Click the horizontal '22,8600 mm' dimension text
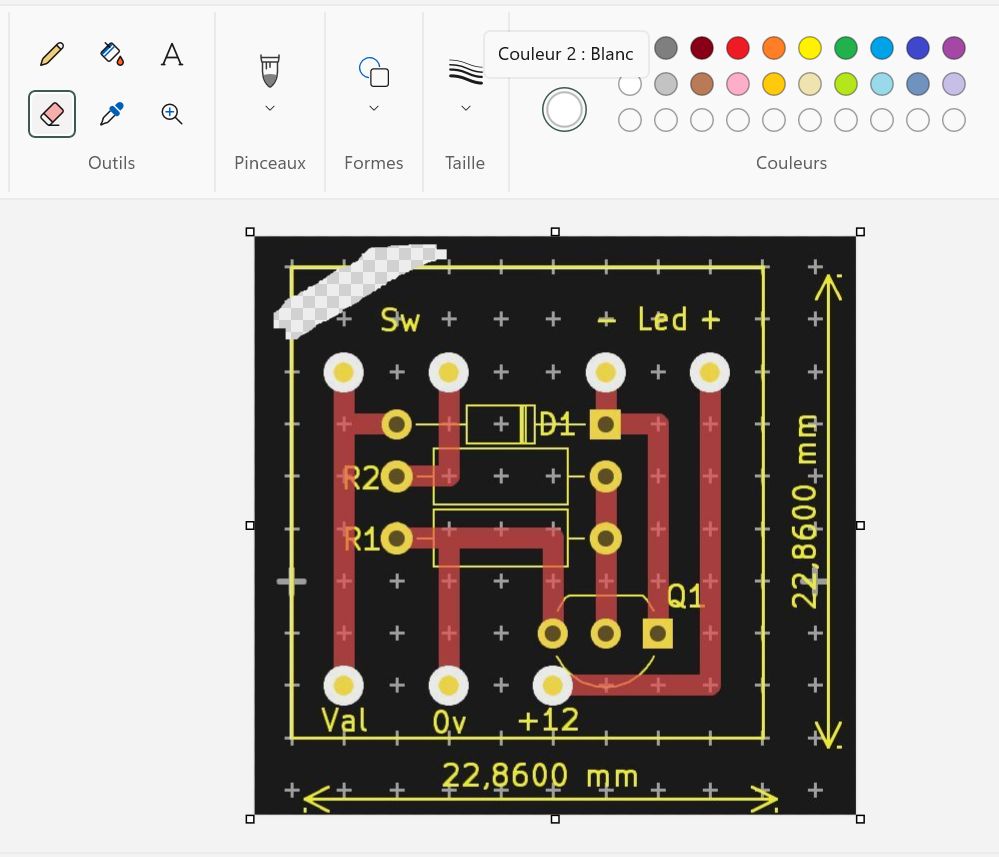Image resolution: width=999 pixels, height=857 pixels. pos(540,776)
